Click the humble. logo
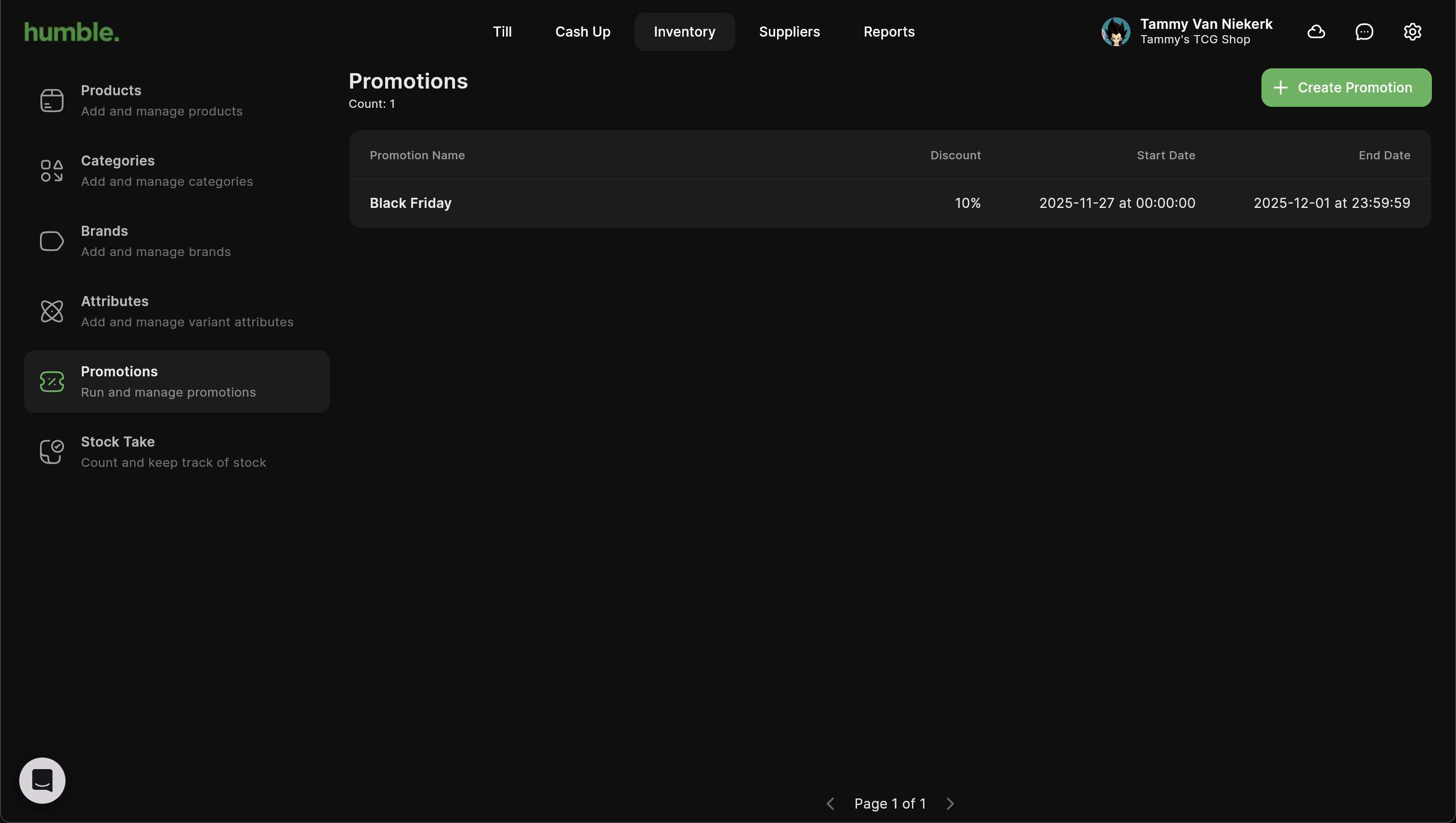This screenshot has width=1456, height=823. pos(72,32)
